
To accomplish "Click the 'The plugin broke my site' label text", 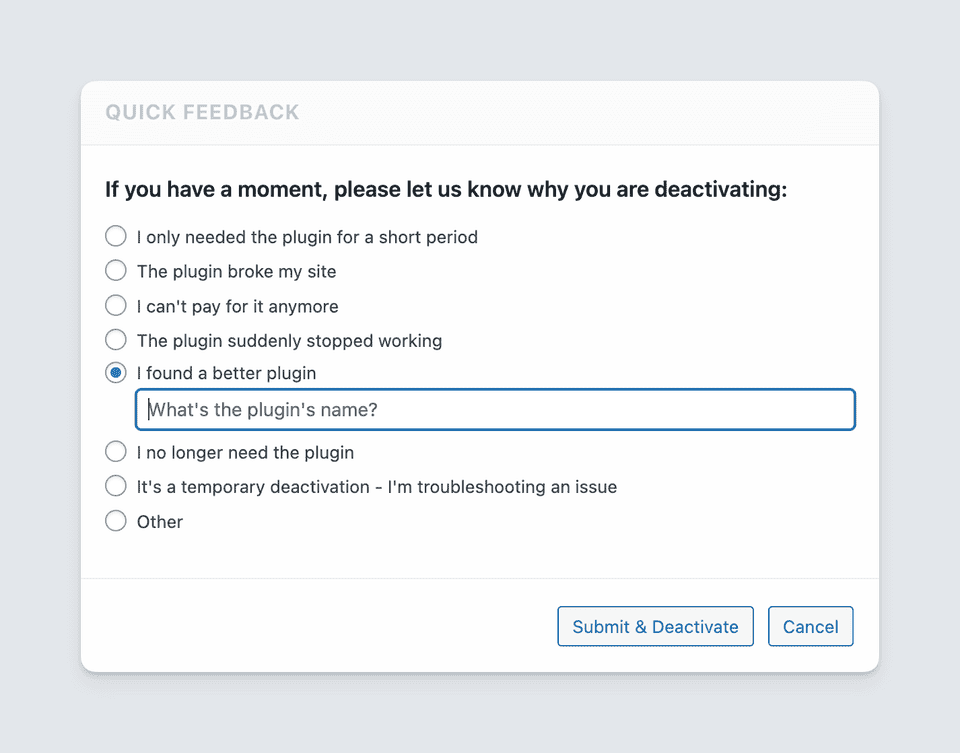I will tap(236, 272).
